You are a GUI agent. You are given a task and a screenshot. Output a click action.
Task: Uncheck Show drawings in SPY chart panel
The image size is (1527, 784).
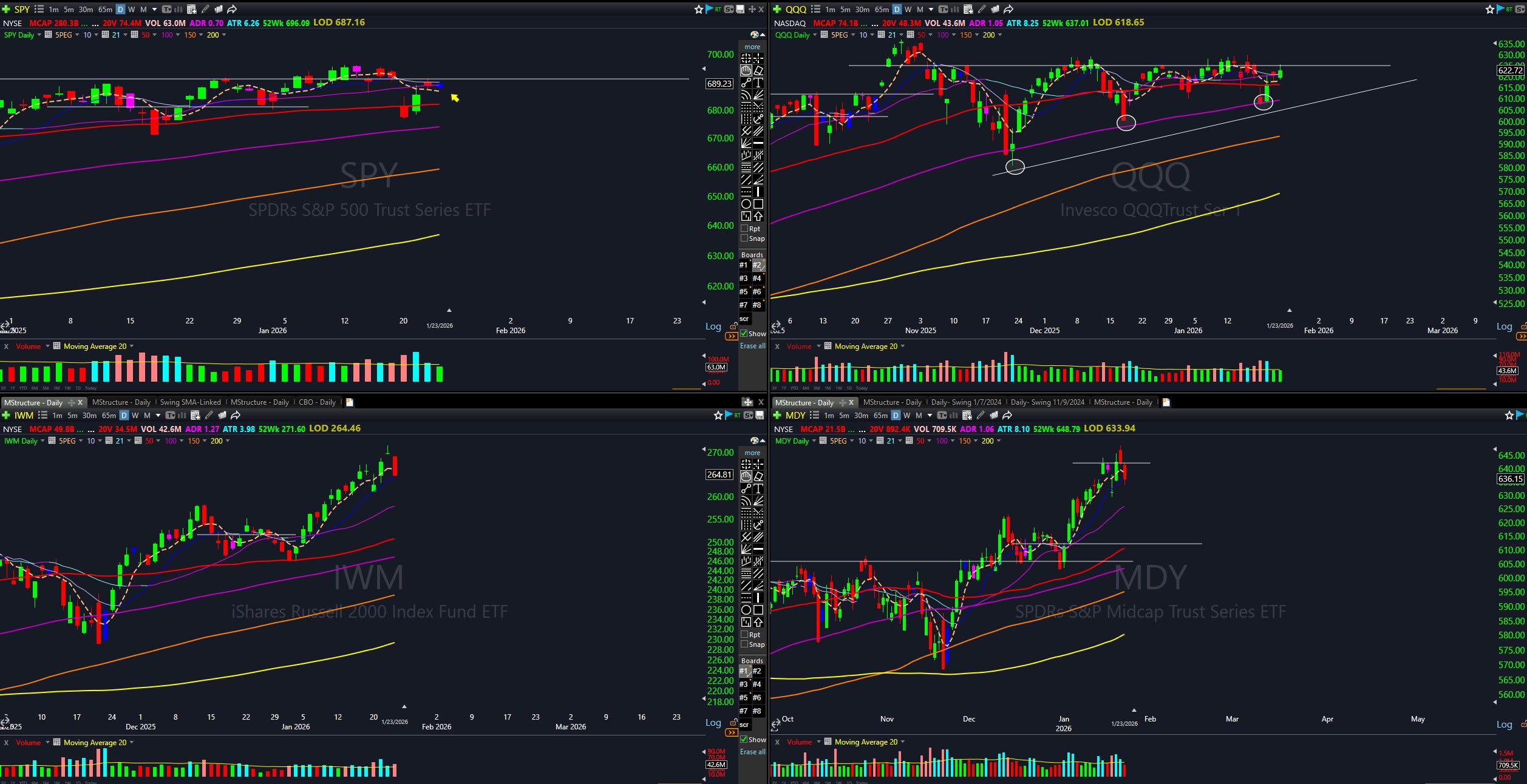[744, 334]
